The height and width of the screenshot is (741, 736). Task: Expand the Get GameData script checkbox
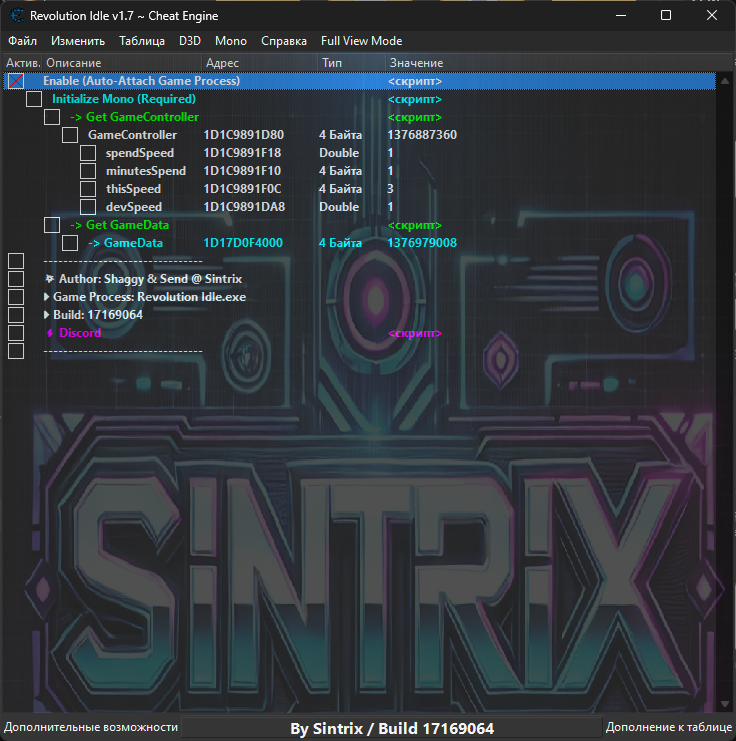[52, 225]
